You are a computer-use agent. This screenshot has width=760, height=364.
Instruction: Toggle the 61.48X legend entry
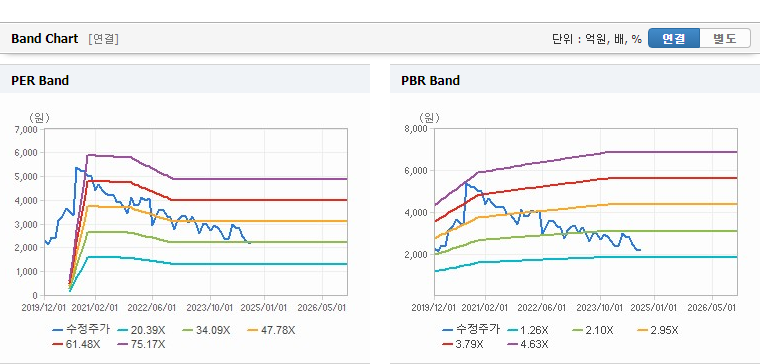coord(76,344)
